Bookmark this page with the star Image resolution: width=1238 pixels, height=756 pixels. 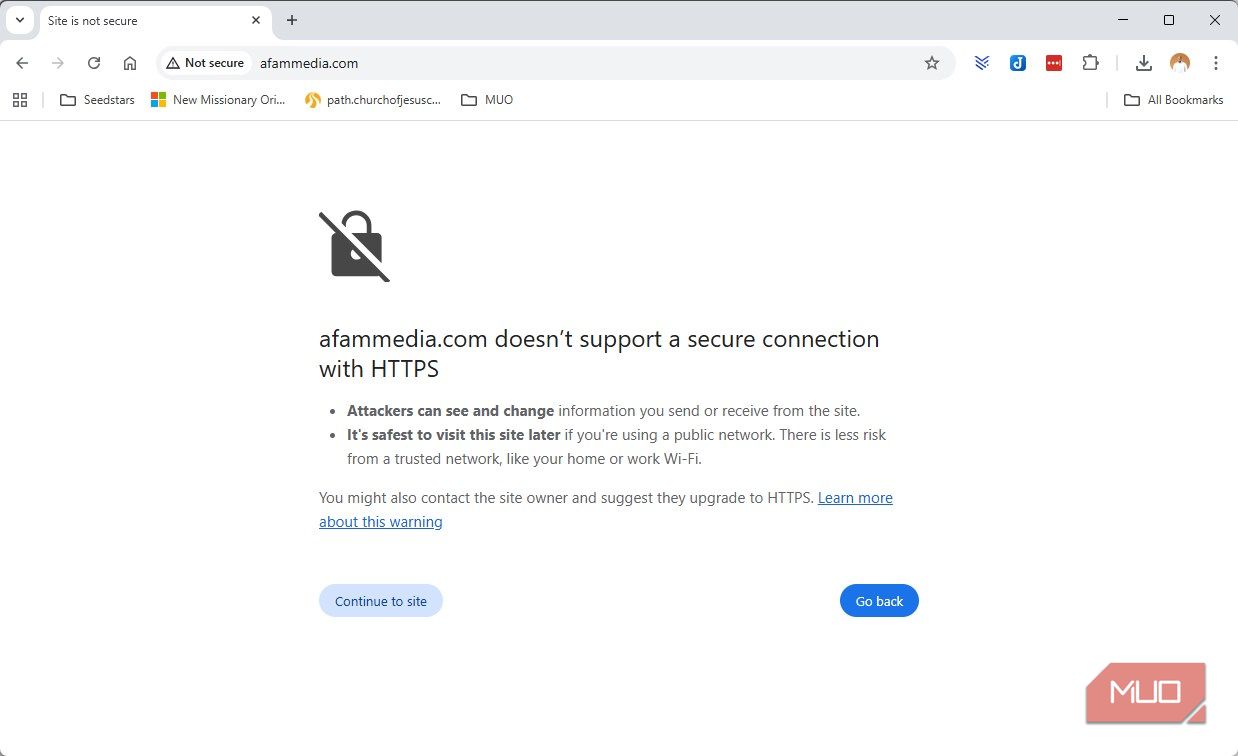click(x=932, y=63)
